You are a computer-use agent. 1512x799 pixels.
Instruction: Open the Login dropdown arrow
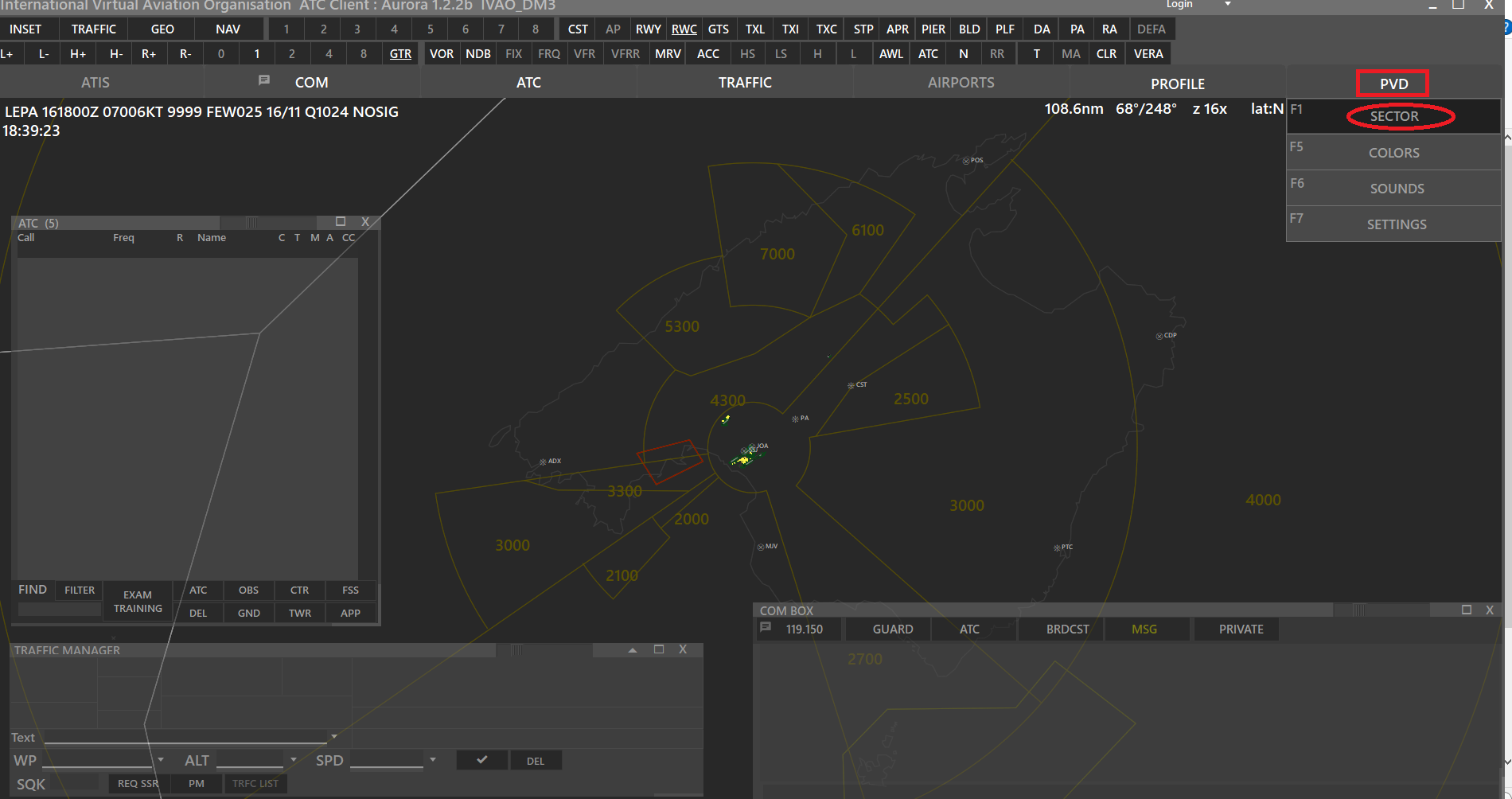coord(1228,4)
